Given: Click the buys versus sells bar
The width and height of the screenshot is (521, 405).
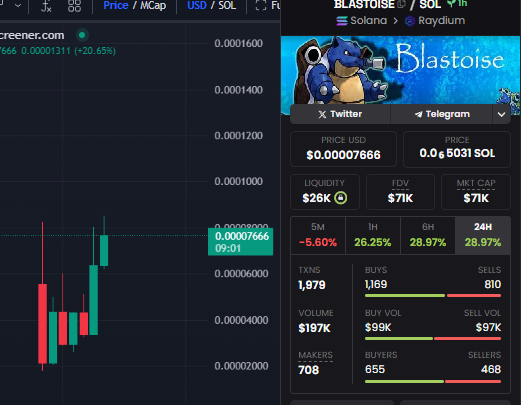Looking at the screenshot, I should coord(433,296).
